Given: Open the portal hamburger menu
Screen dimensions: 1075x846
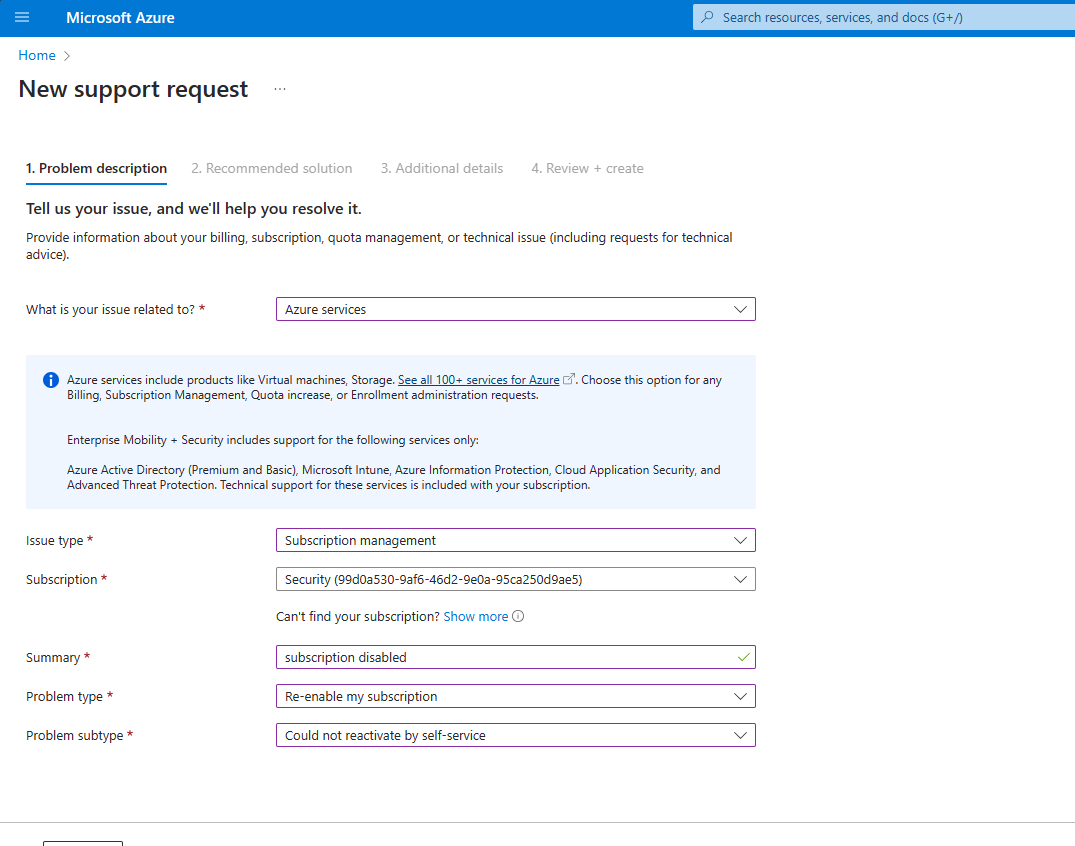Looking at the screenshot, I should click(x=22, y=17).
